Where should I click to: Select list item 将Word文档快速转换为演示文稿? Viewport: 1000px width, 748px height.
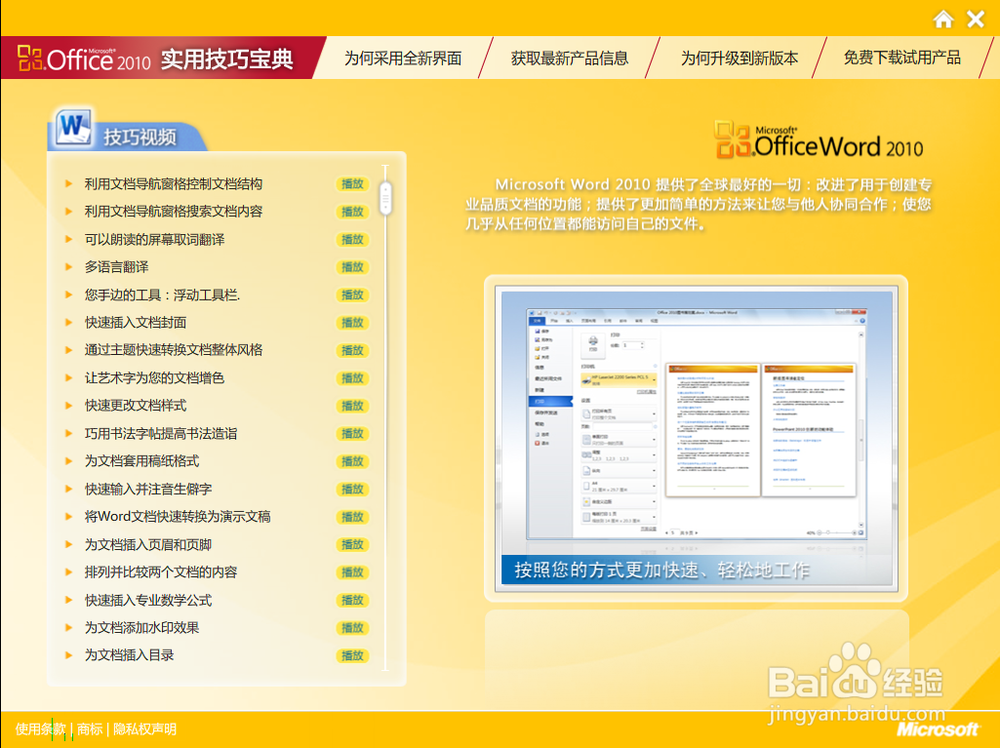177,517
